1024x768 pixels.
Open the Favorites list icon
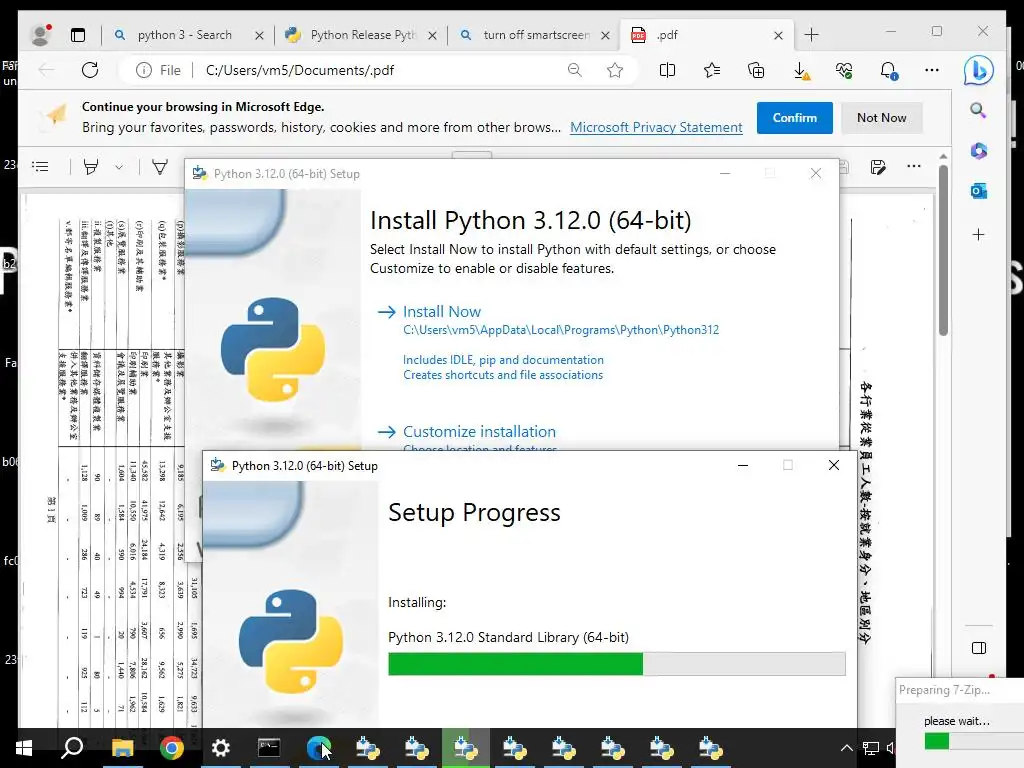(712, 70)
